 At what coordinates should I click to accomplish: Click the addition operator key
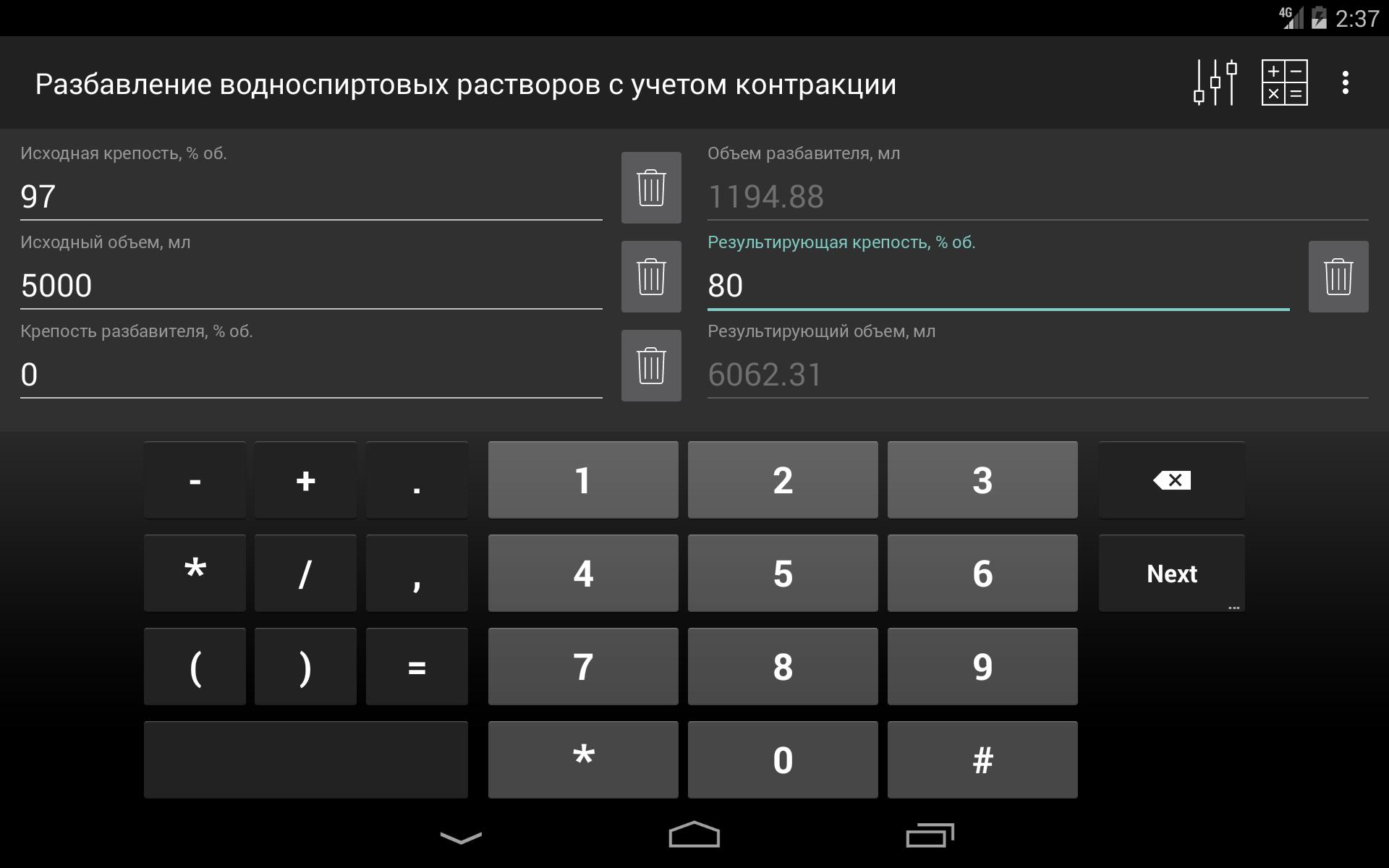point(307,481)
